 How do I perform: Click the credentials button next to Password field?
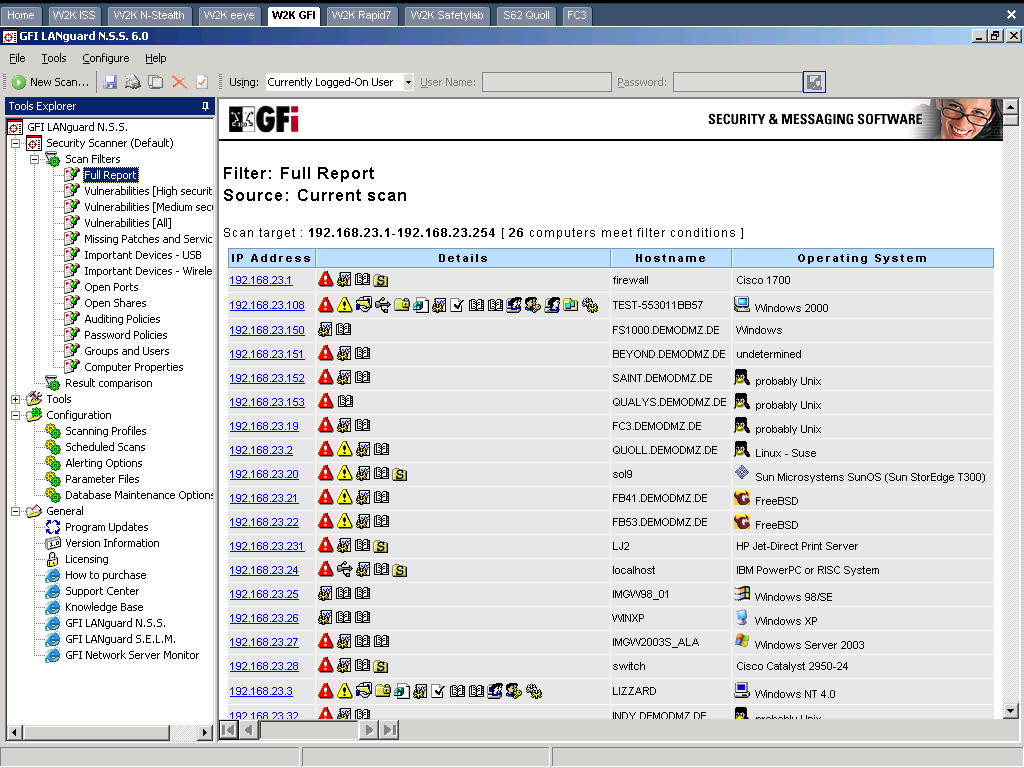pos(814,82)
